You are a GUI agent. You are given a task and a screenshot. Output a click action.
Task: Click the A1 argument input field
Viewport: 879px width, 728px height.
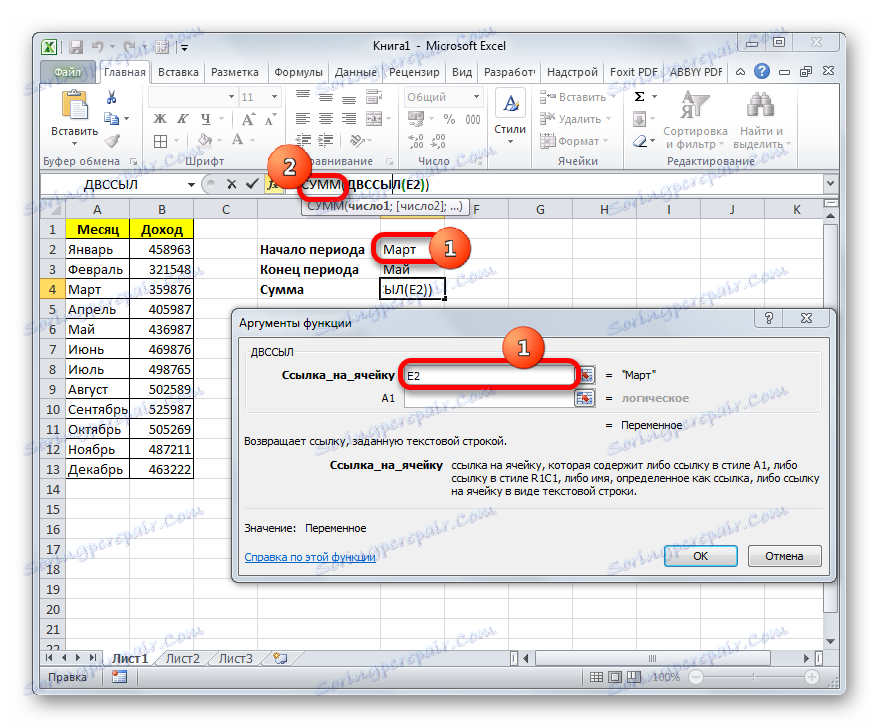tap(488, 398)
